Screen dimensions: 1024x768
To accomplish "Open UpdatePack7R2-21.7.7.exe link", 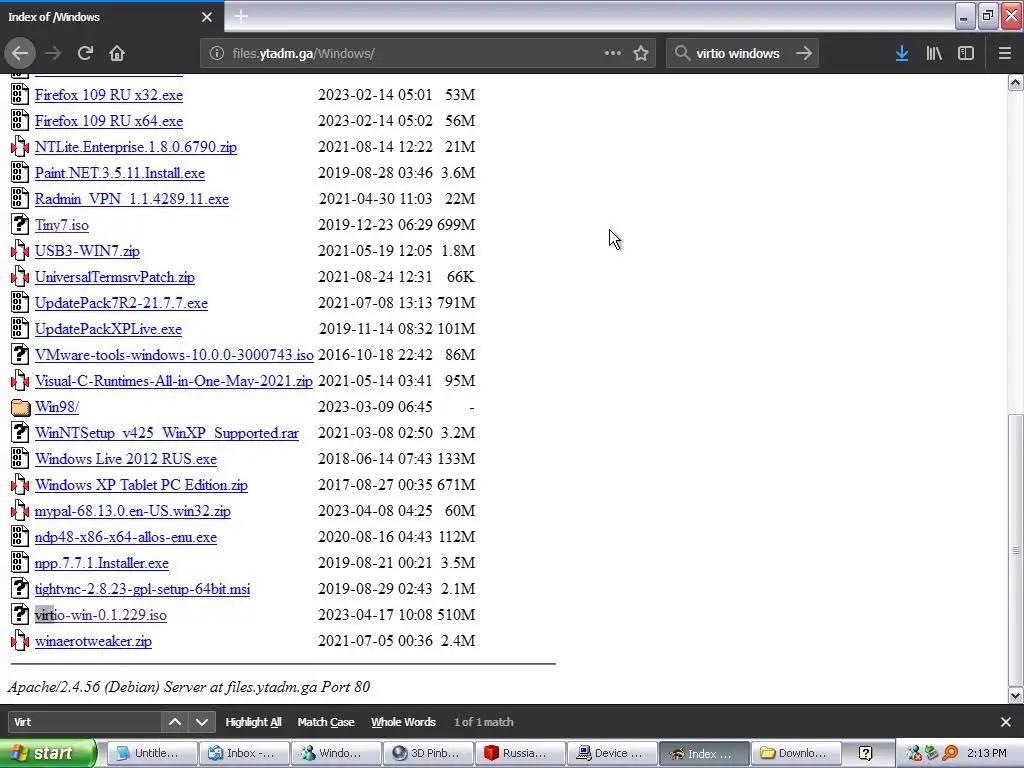I will click(121, 303).
